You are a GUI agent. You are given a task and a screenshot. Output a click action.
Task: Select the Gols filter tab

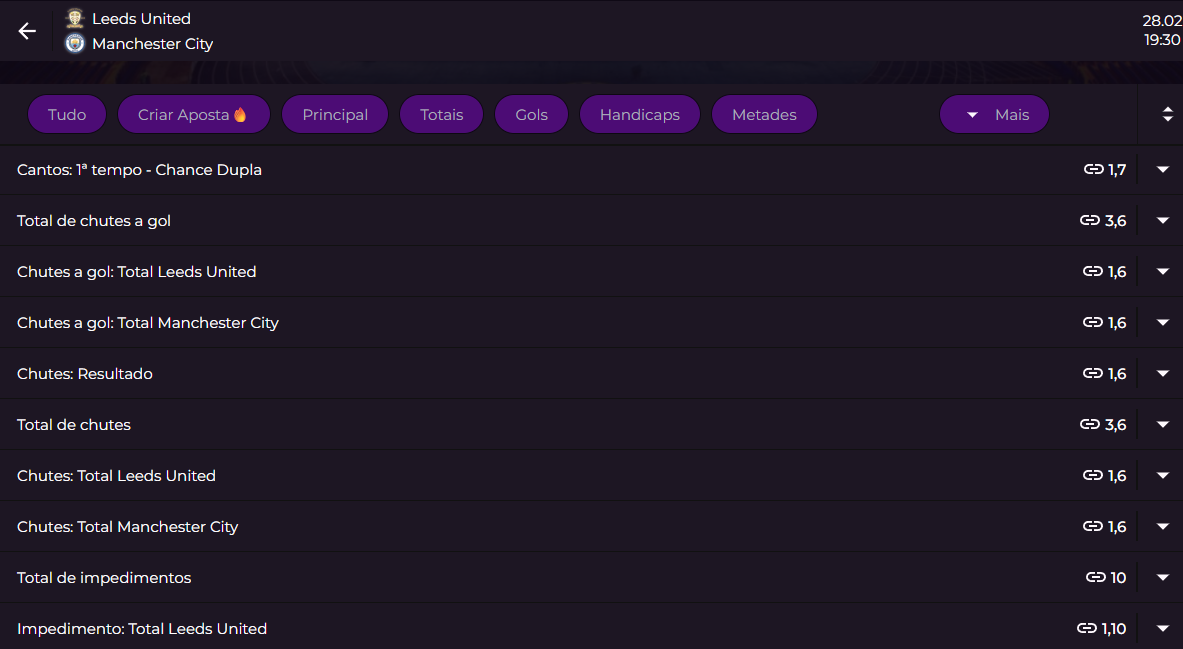[531, 115]
